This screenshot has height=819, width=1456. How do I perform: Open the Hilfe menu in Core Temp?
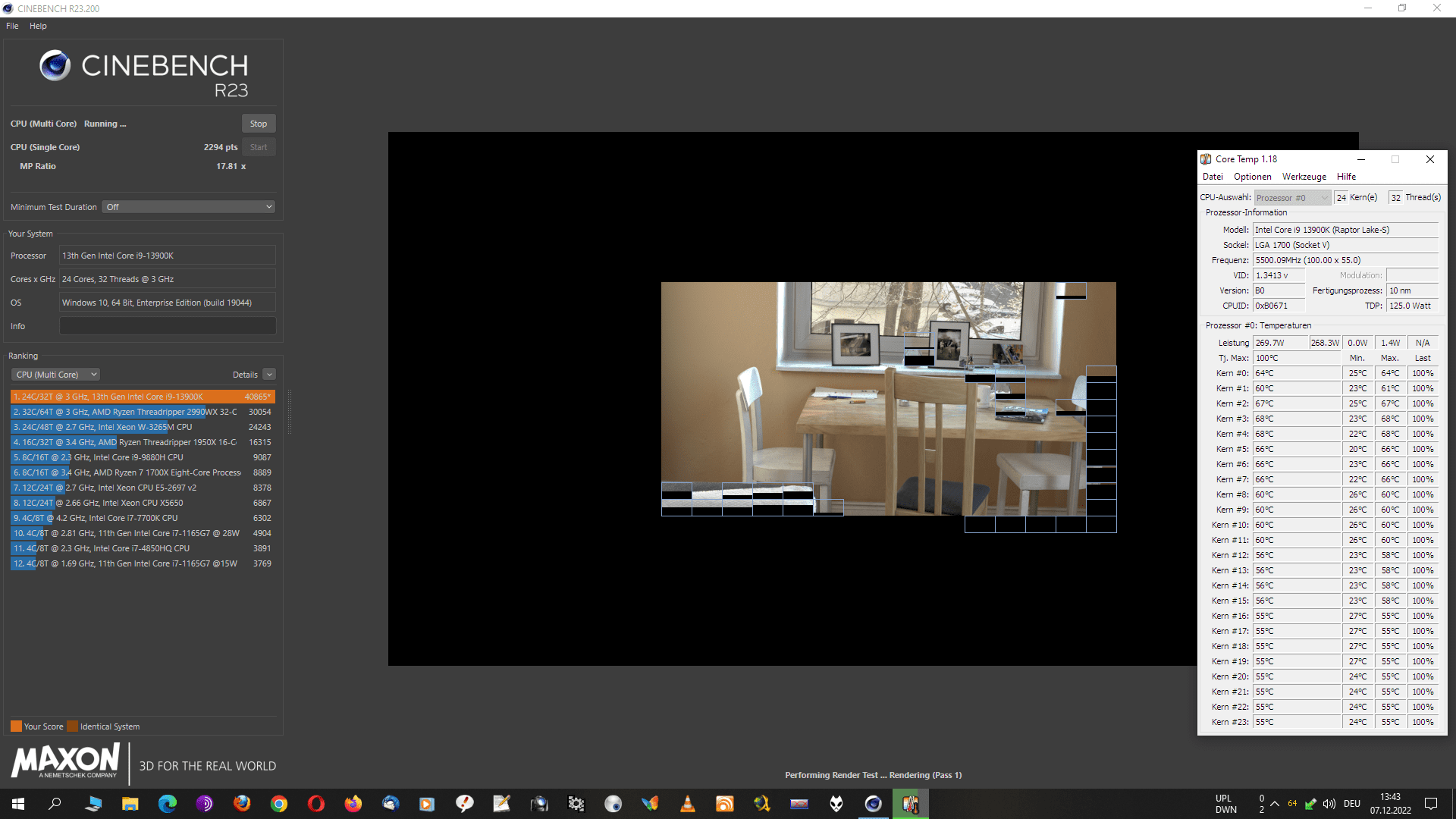click(x=1346, y=177)
